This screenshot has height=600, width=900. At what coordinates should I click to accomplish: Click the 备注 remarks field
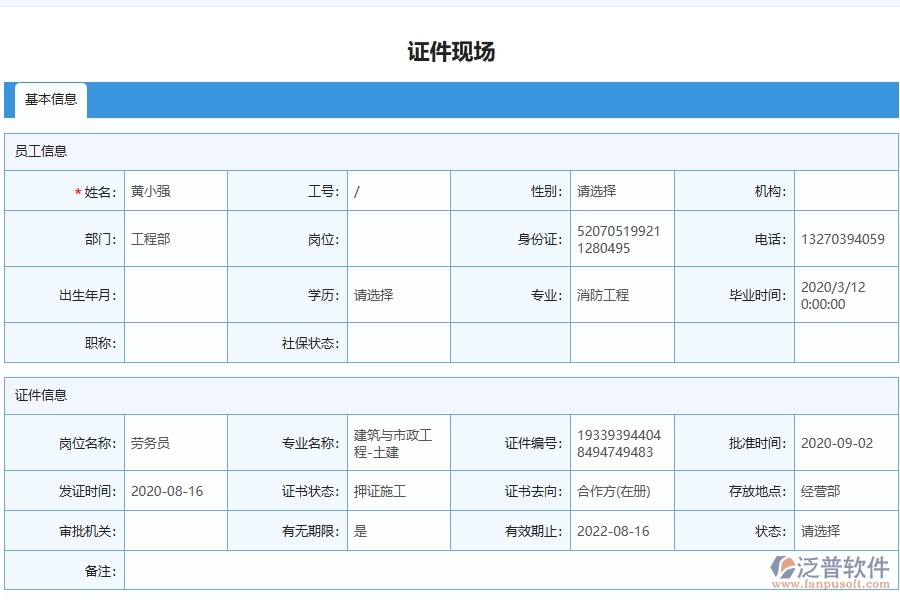[400, 572]
